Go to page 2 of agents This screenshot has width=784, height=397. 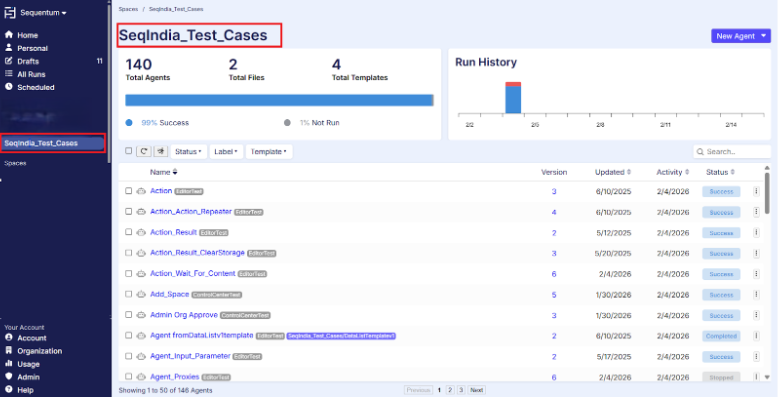pos(450,390)
